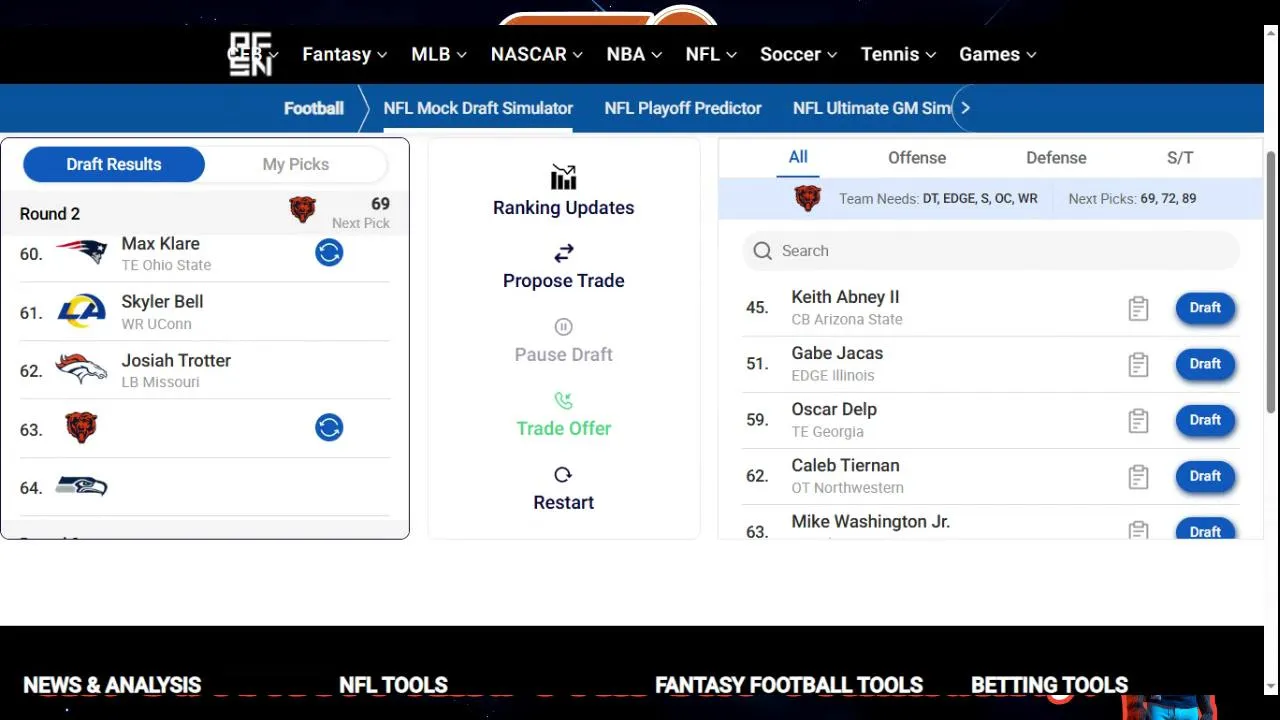1280x720 pixels.
Task: Select Round 2 header text
Action: [50, 214]
